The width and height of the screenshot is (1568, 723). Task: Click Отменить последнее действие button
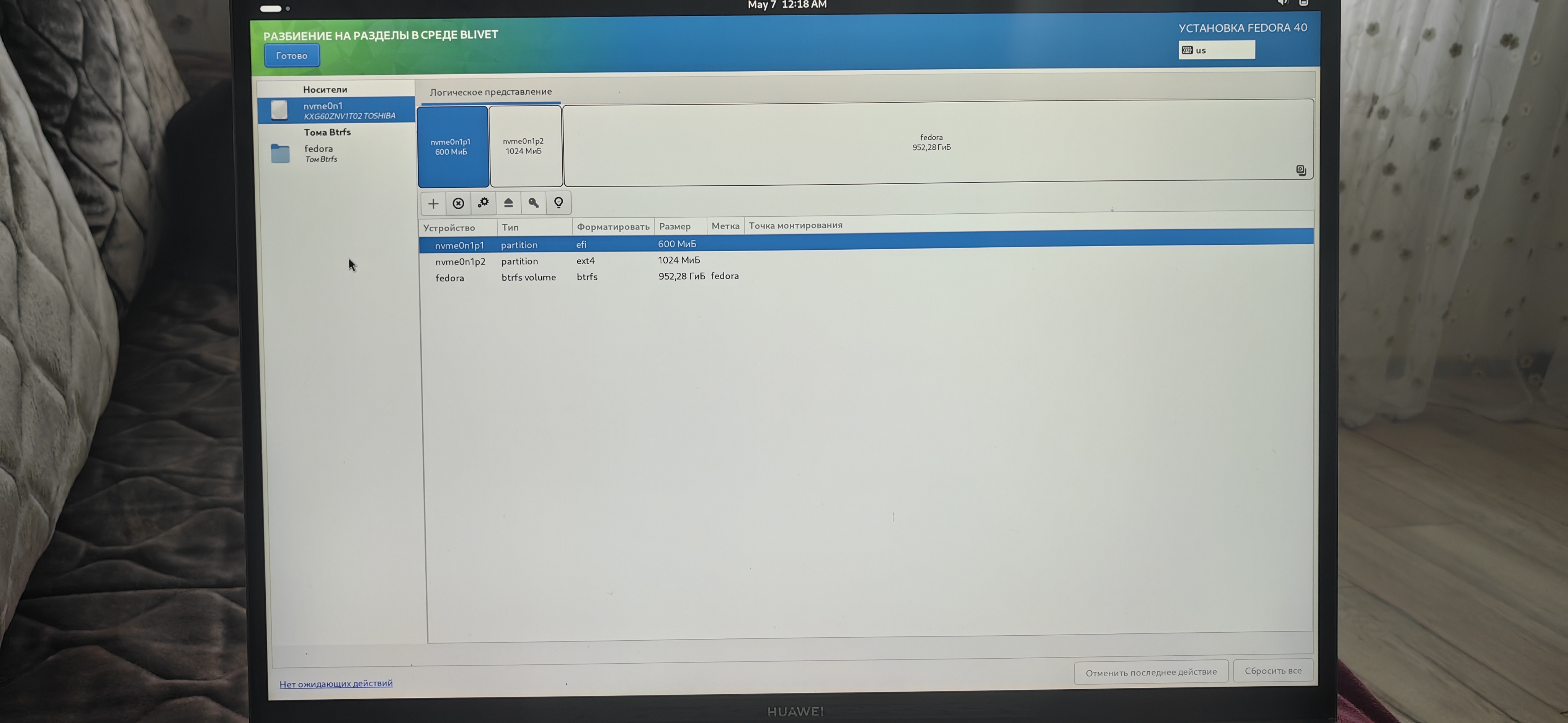click(x=1151, y=672)
